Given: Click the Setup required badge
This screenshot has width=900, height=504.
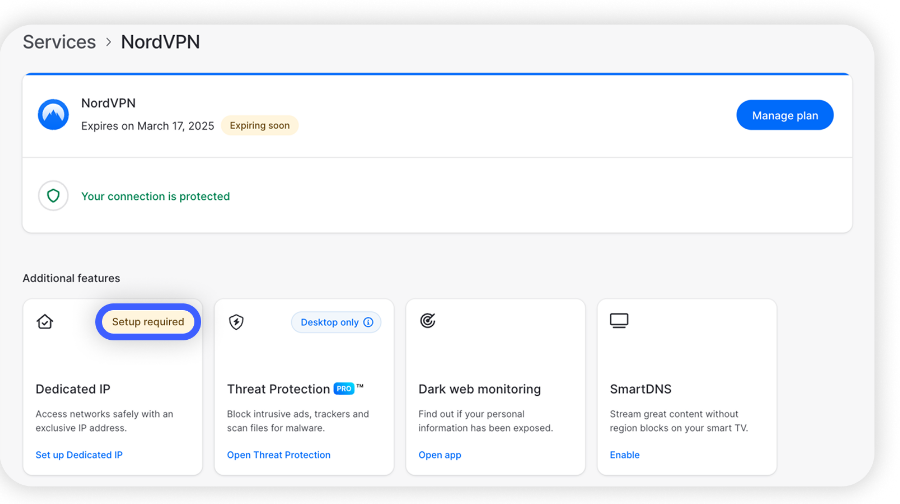Looking at the screenshot, I should (x=148, y=321).
